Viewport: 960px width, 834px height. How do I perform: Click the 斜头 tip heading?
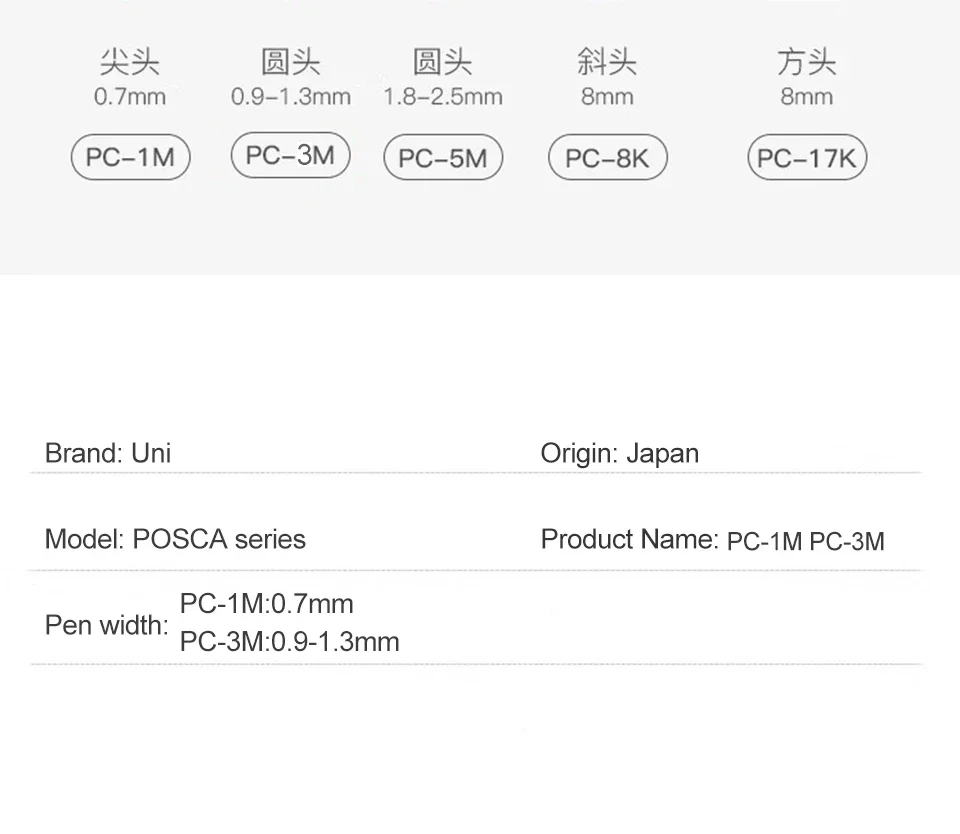coord(607,63)
